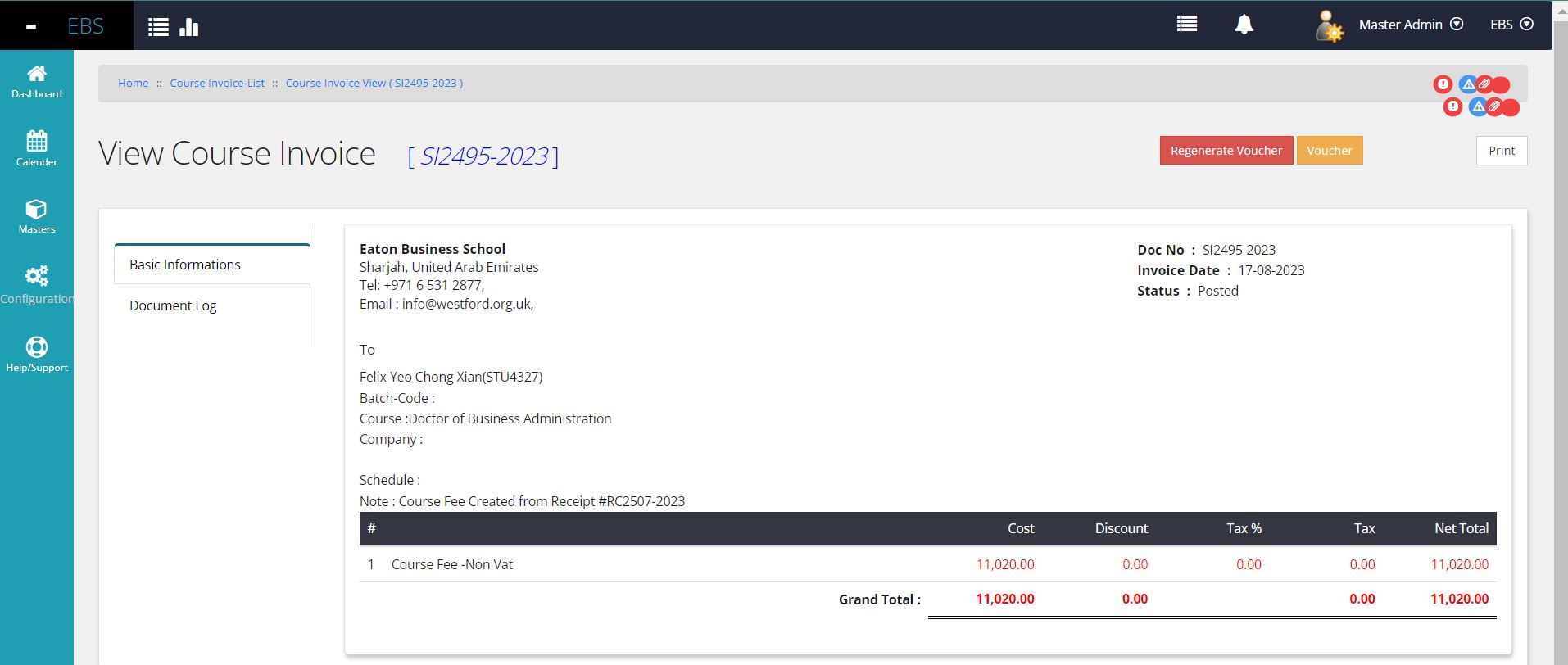Click the Home breadcrumb link
Screen dimensions: 1568x665
tap(134, 84)
